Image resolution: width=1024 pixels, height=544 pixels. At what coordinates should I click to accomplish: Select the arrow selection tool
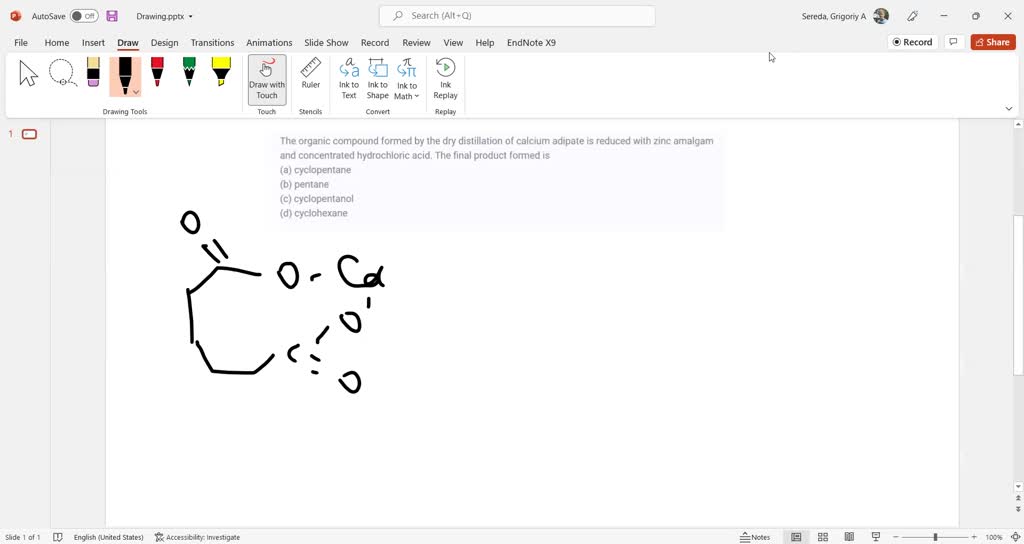coord(28,73)
